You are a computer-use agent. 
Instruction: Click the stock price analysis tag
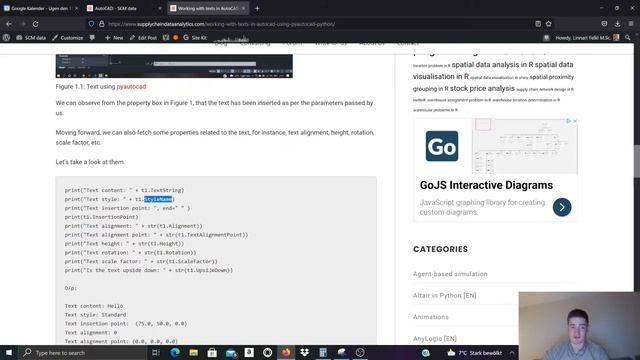[482, 88]
